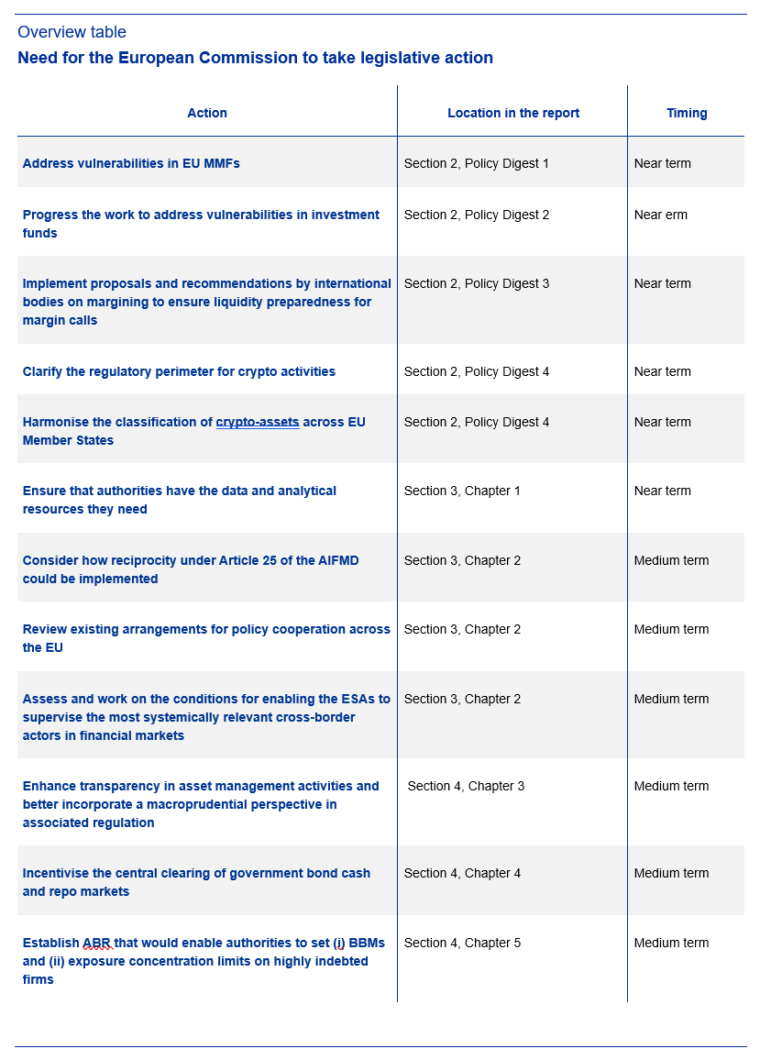Click the 'Section 3, Chapter 1' cell
This screenshot has height=1060, width=760.
pos(462,491)
